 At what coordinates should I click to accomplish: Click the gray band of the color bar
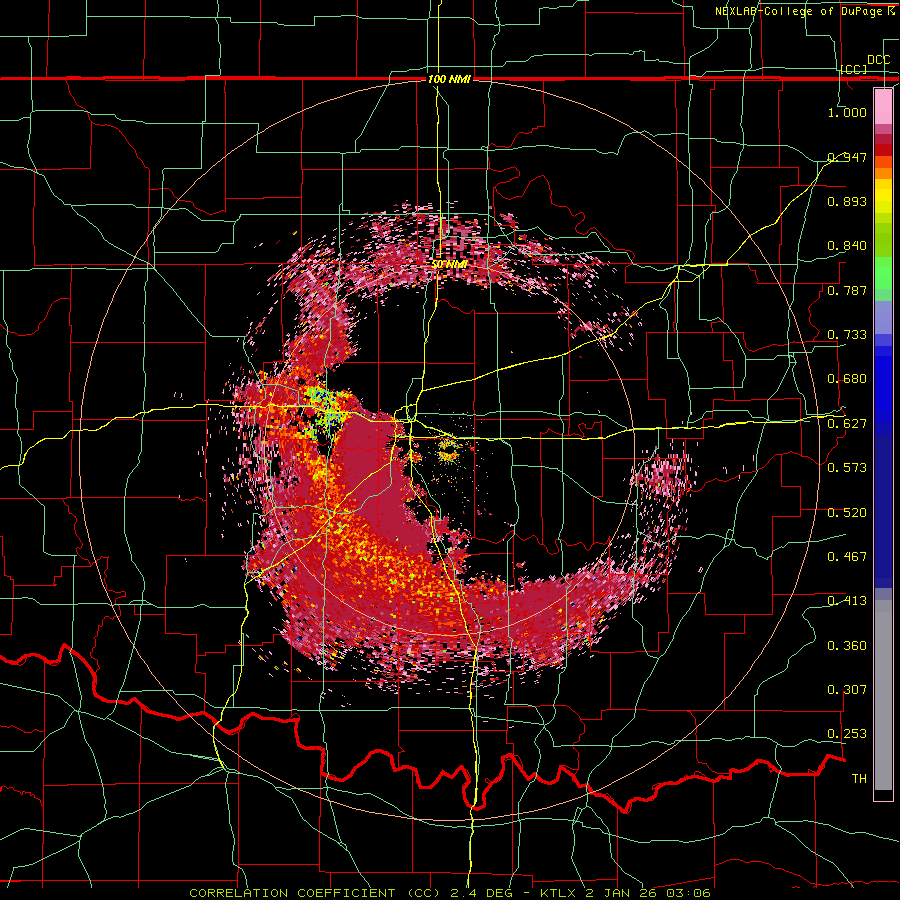883,695
